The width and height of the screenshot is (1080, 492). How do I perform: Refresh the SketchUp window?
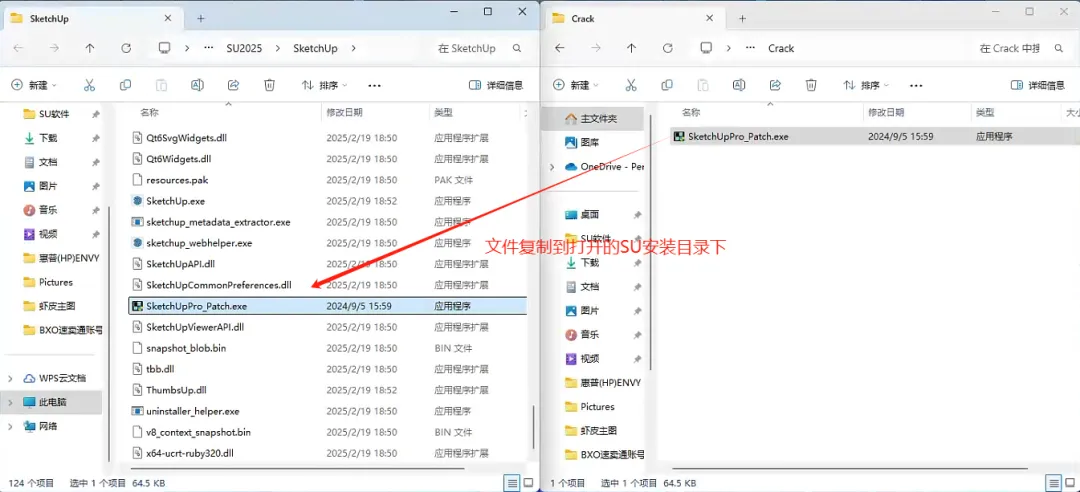[126, 48]
